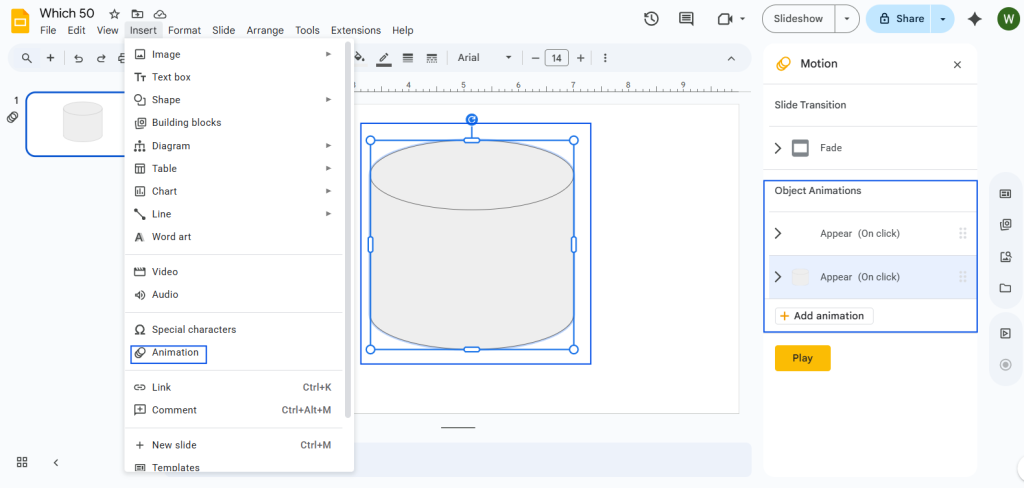This screenshot has height=488, width=1024.
Task: Open the Format menu
Action: pyautogui.click(x=184, y=31)
